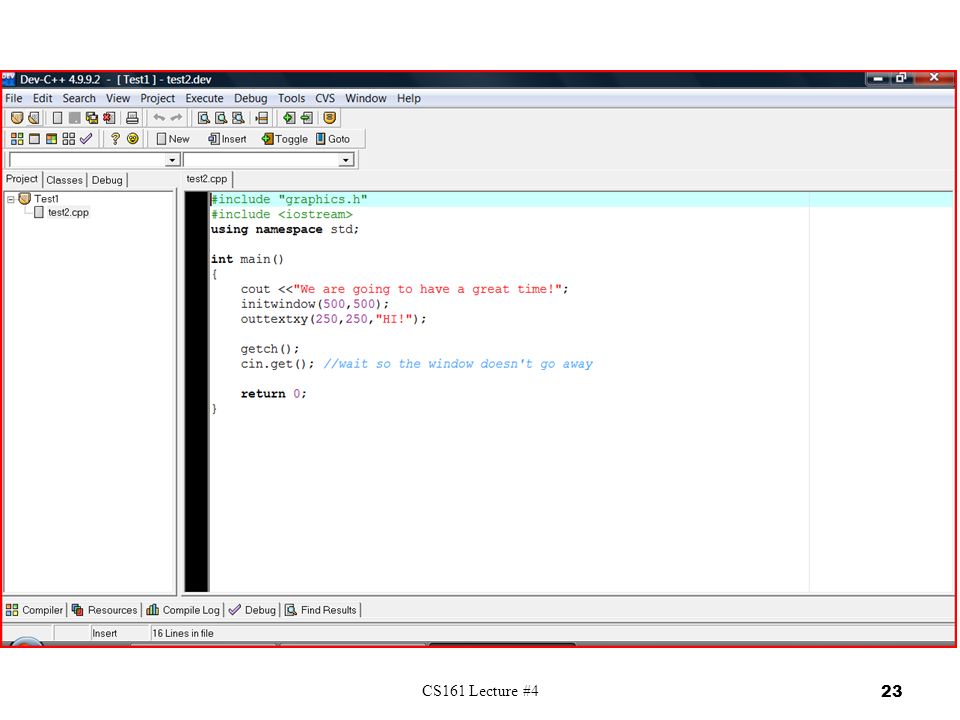Viewport: 960px width, 720px height.
Task: Open the CVS menu
Action: coord(325,98)
